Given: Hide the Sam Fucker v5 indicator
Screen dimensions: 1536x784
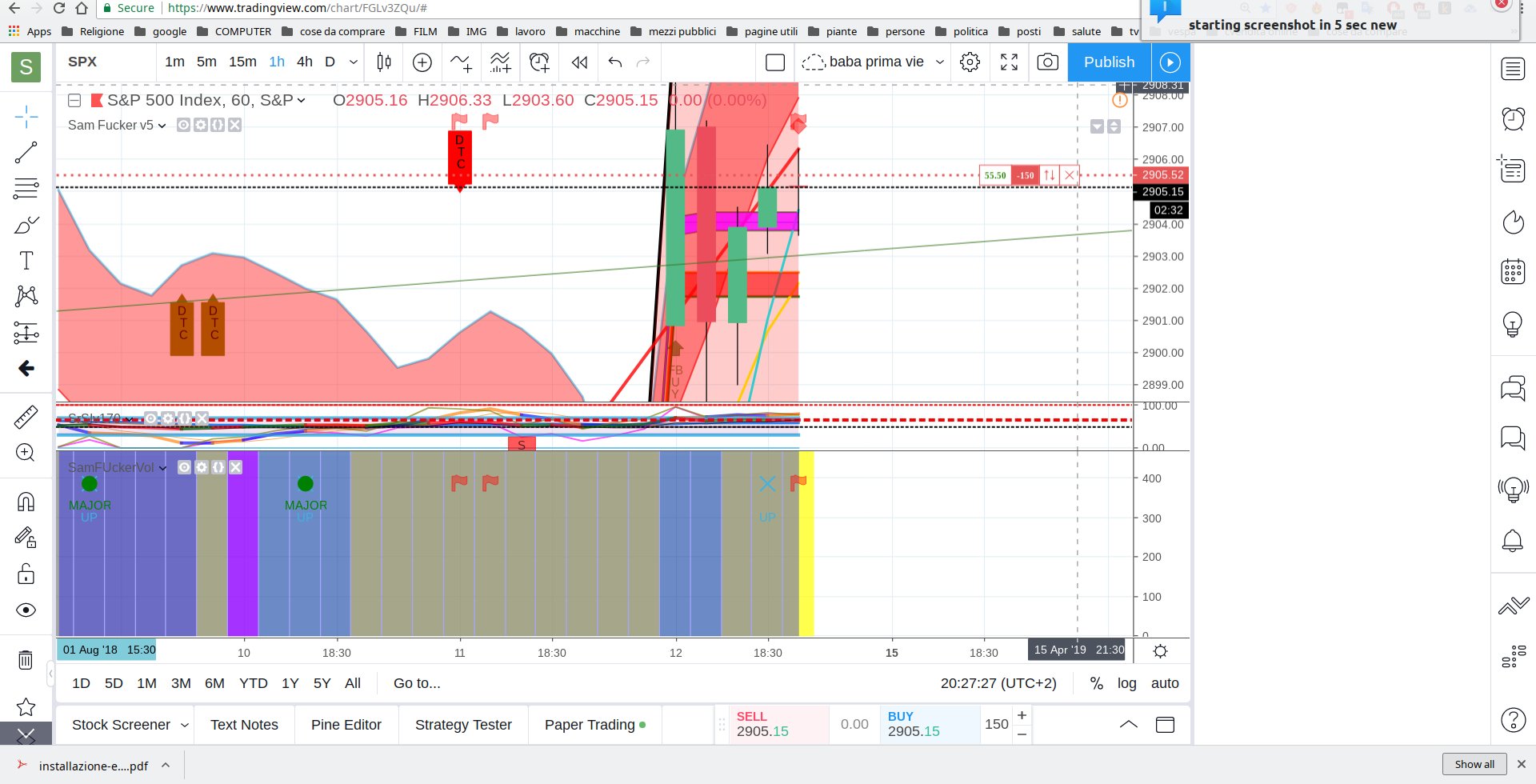Looking at the screenshot, I should (x=183, y=125).
